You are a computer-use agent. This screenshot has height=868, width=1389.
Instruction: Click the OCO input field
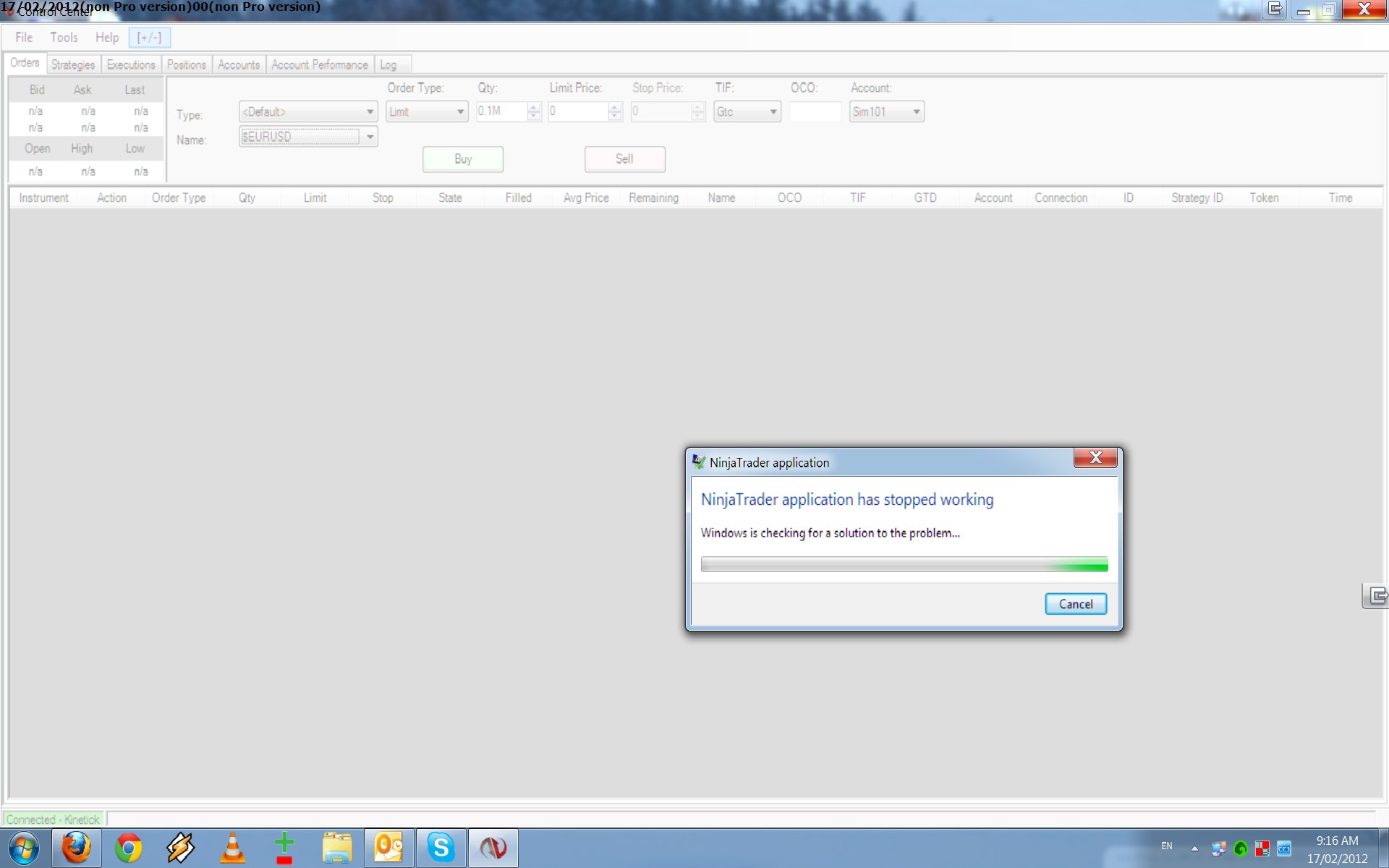click(815, 112)
